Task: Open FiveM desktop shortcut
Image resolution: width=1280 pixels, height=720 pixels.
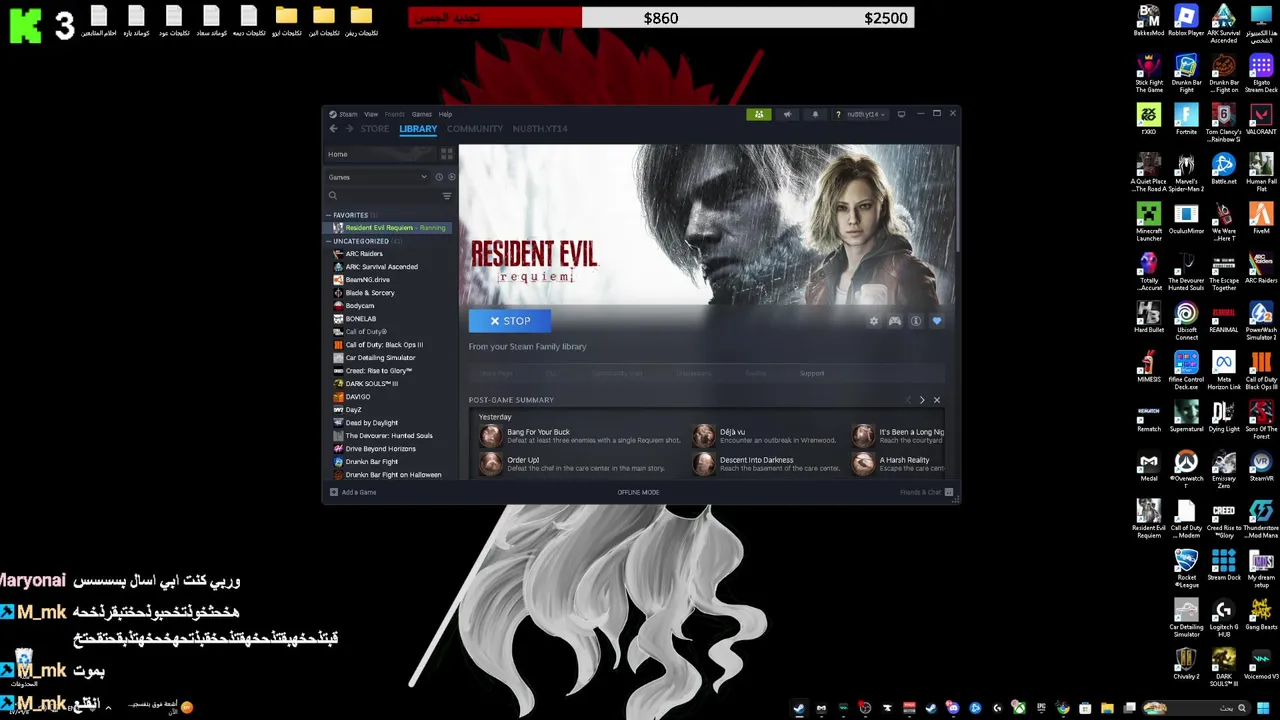Action: point(1261,219)
